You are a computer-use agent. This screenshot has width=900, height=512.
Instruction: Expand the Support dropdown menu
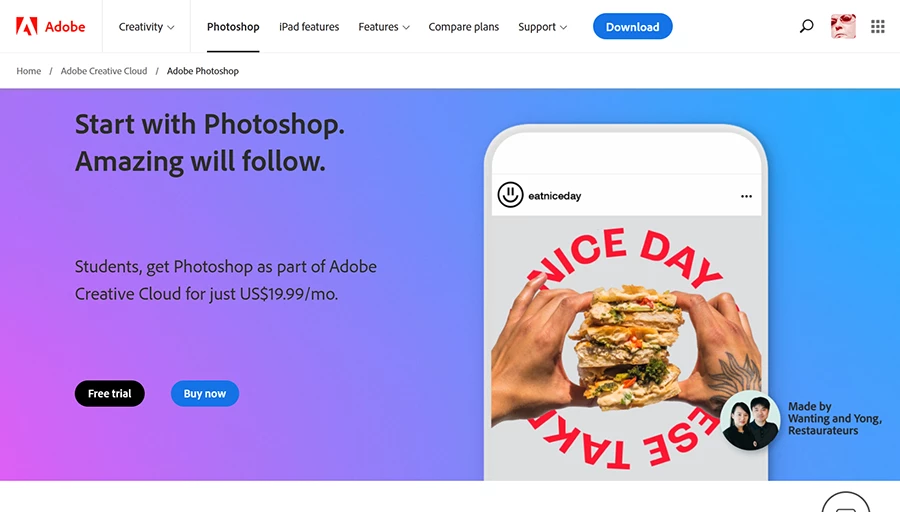(x=542, y=27)
